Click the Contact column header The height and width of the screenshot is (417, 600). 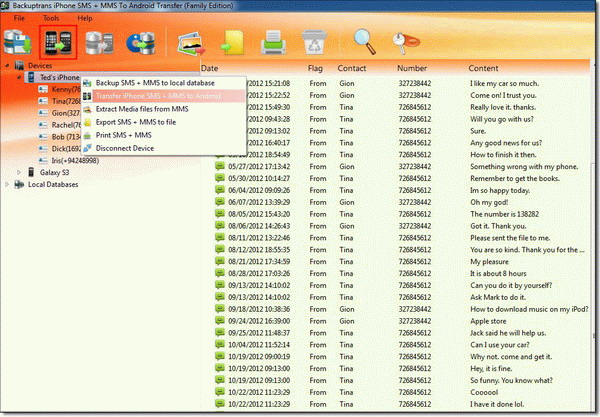click(x=352, y=68)
